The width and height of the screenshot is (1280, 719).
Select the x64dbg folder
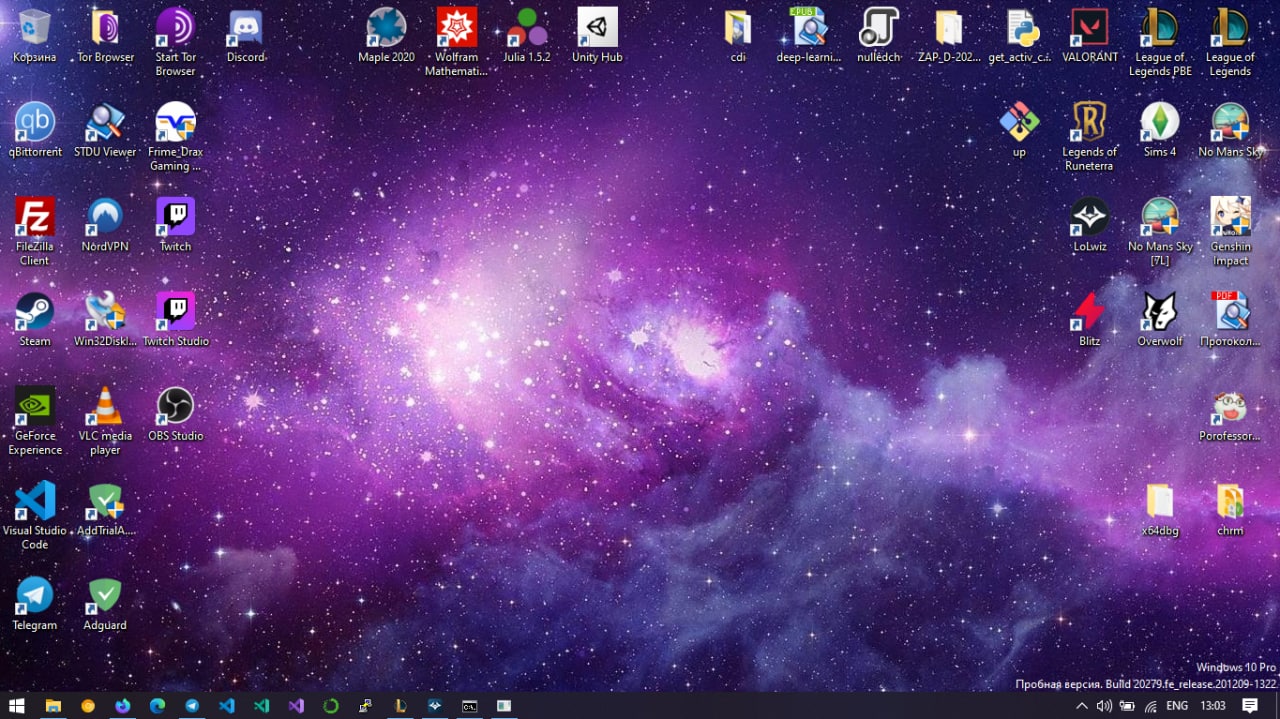click(1160, 510)
